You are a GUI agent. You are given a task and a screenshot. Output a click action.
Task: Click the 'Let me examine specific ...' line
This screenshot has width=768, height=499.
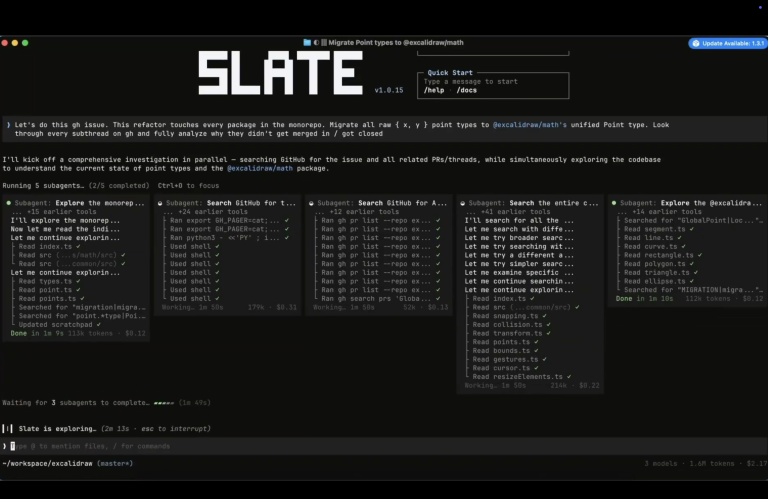[519, 272]
